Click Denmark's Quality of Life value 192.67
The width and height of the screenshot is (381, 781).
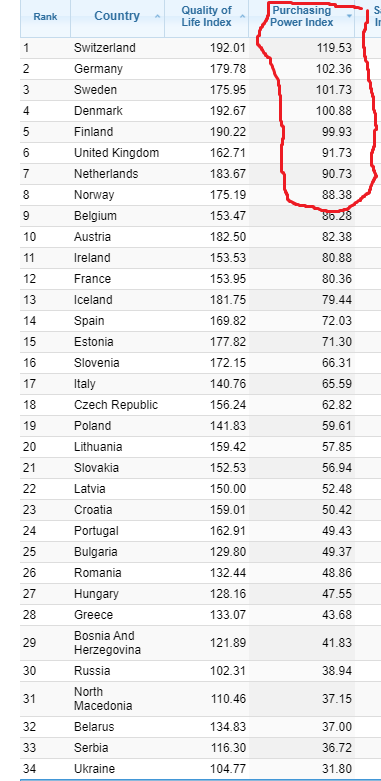point(228,111)
